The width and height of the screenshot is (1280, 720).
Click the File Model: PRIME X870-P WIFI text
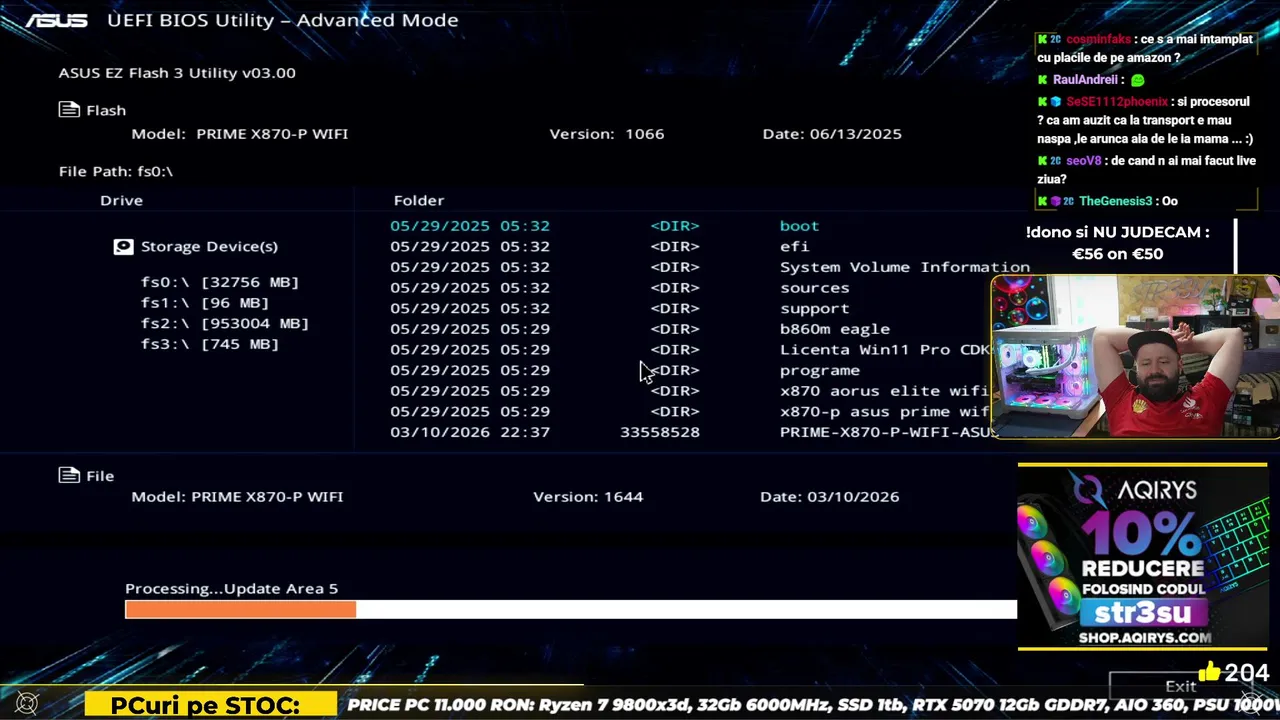click(x=237, y=497)
